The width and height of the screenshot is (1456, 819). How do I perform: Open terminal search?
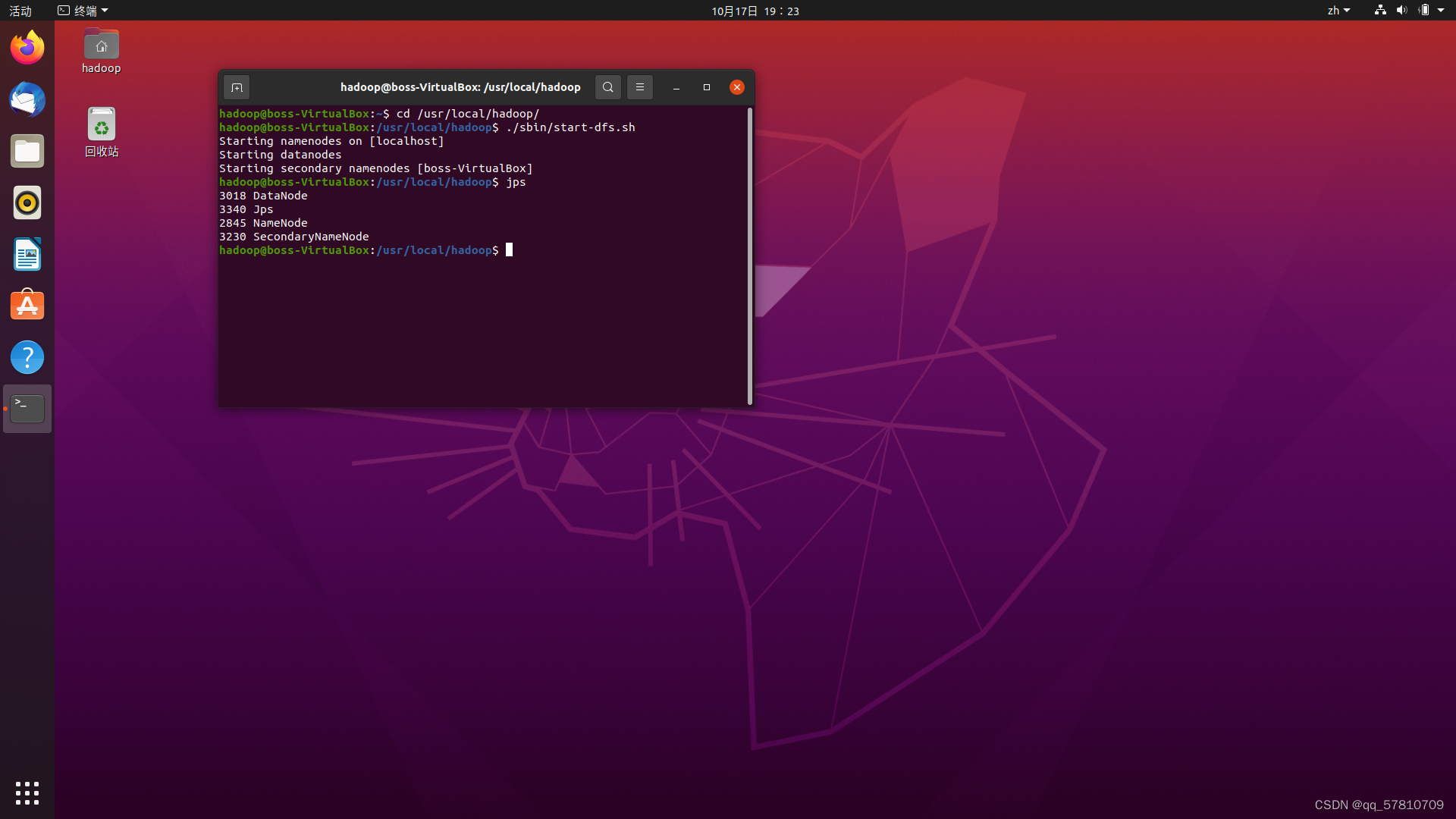click(x=607, y=87)
